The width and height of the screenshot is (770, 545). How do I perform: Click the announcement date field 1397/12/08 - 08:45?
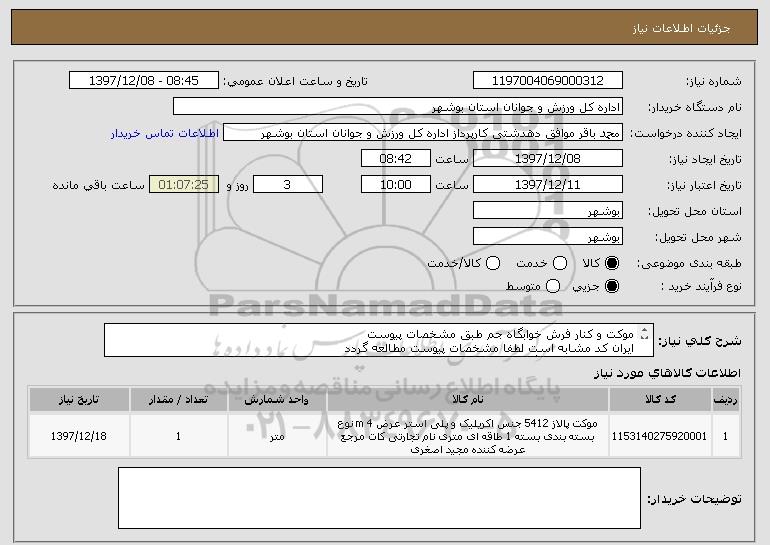pos(144,81)
